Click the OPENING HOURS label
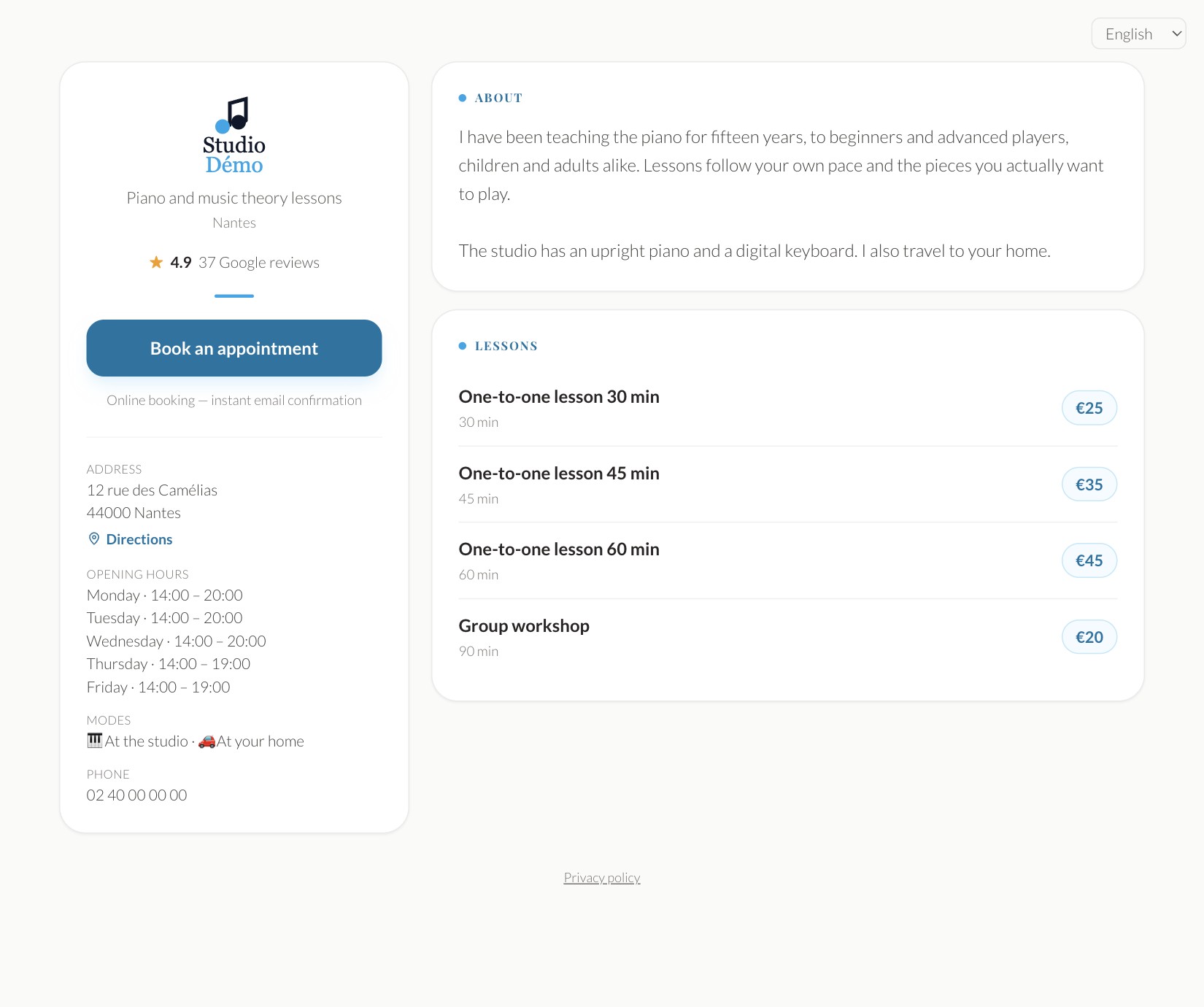This screenshot has height=1007, width=1204. (x=138, y=574)
